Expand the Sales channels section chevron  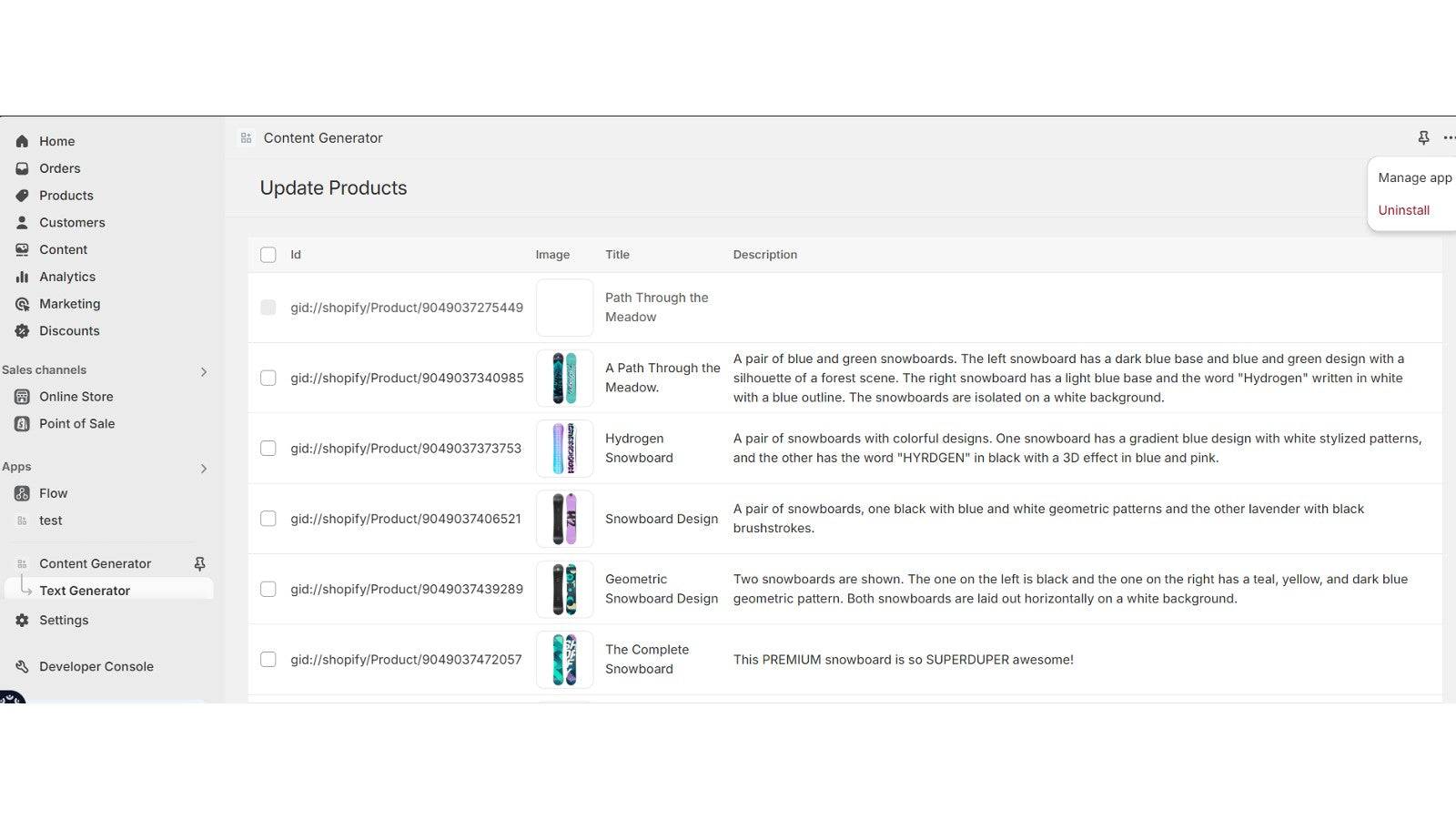[x=204, y=371]
